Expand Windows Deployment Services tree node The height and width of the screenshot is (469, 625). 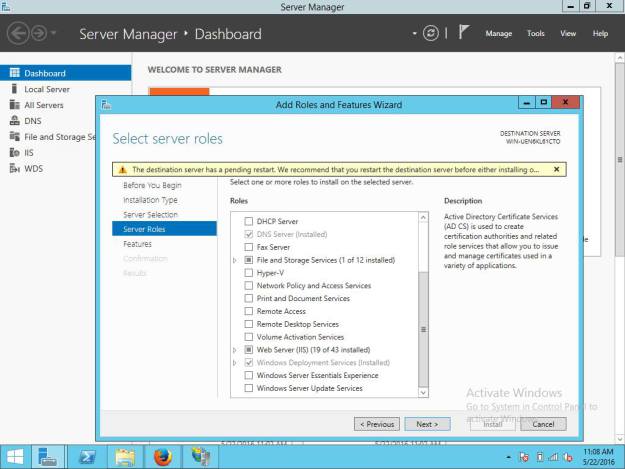[235, 363]
